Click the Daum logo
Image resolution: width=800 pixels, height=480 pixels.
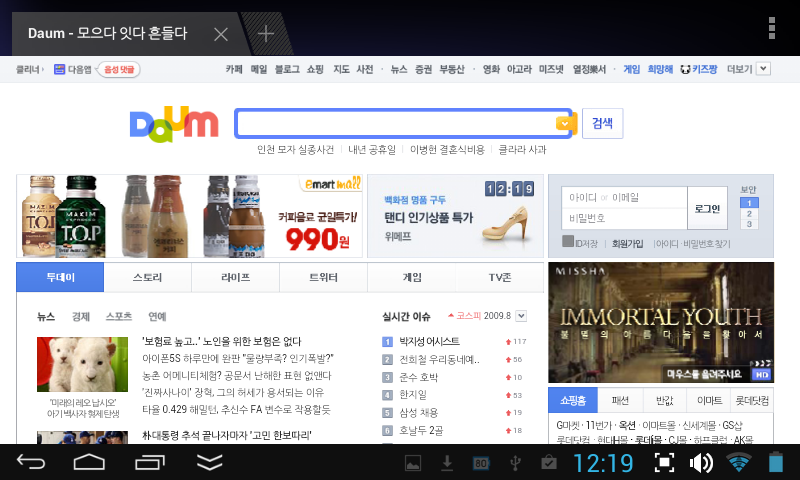[174, 124]
